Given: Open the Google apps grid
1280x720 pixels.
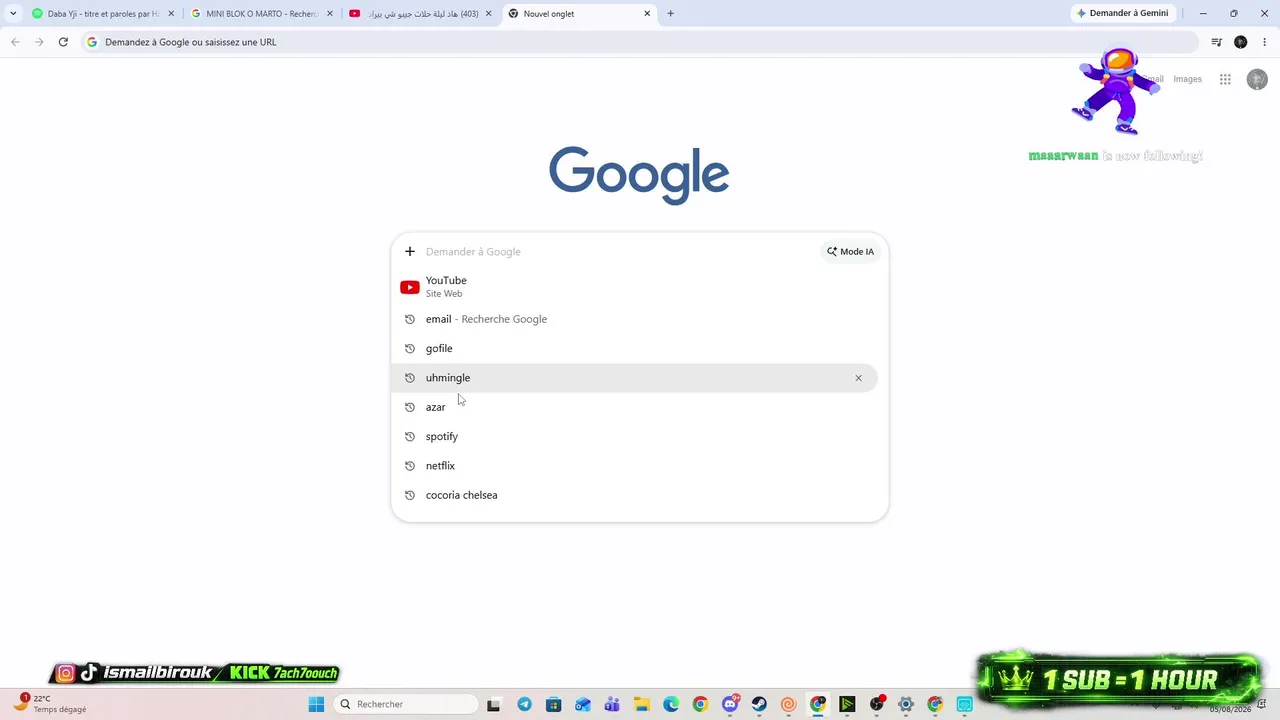Looking at the screenshot, I should (x=1225, y=80).
